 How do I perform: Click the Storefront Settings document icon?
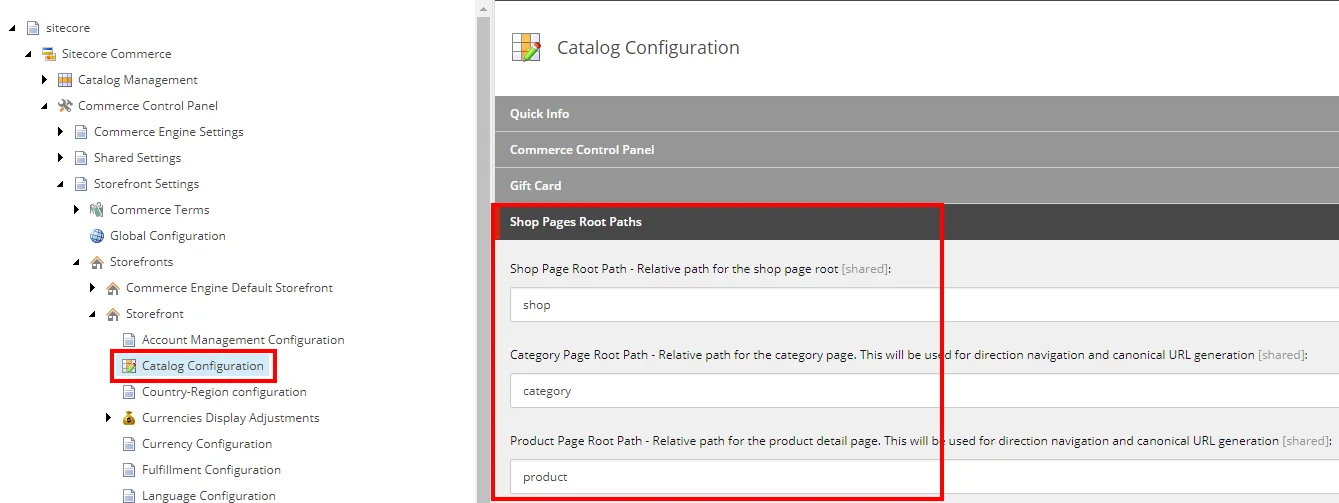(81, 184)
